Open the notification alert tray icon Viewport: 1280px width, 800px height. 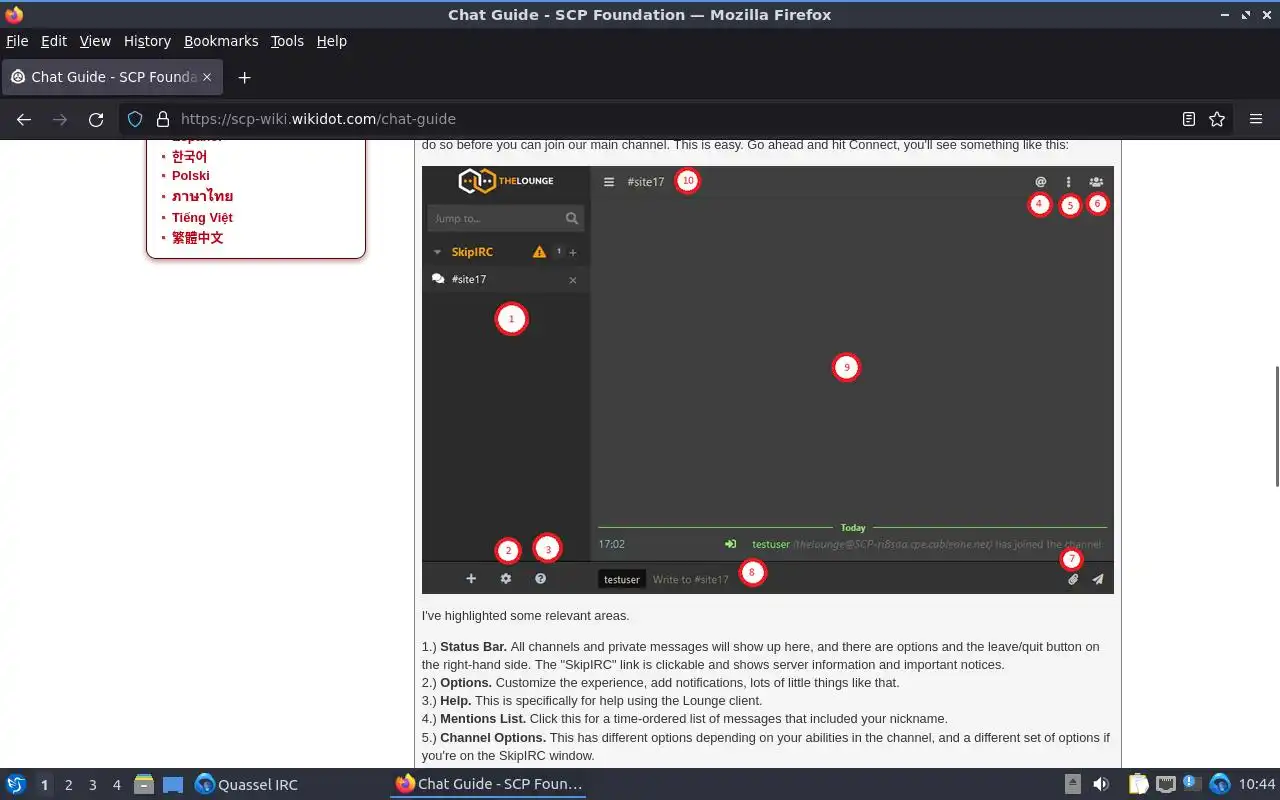point(1192,783)
